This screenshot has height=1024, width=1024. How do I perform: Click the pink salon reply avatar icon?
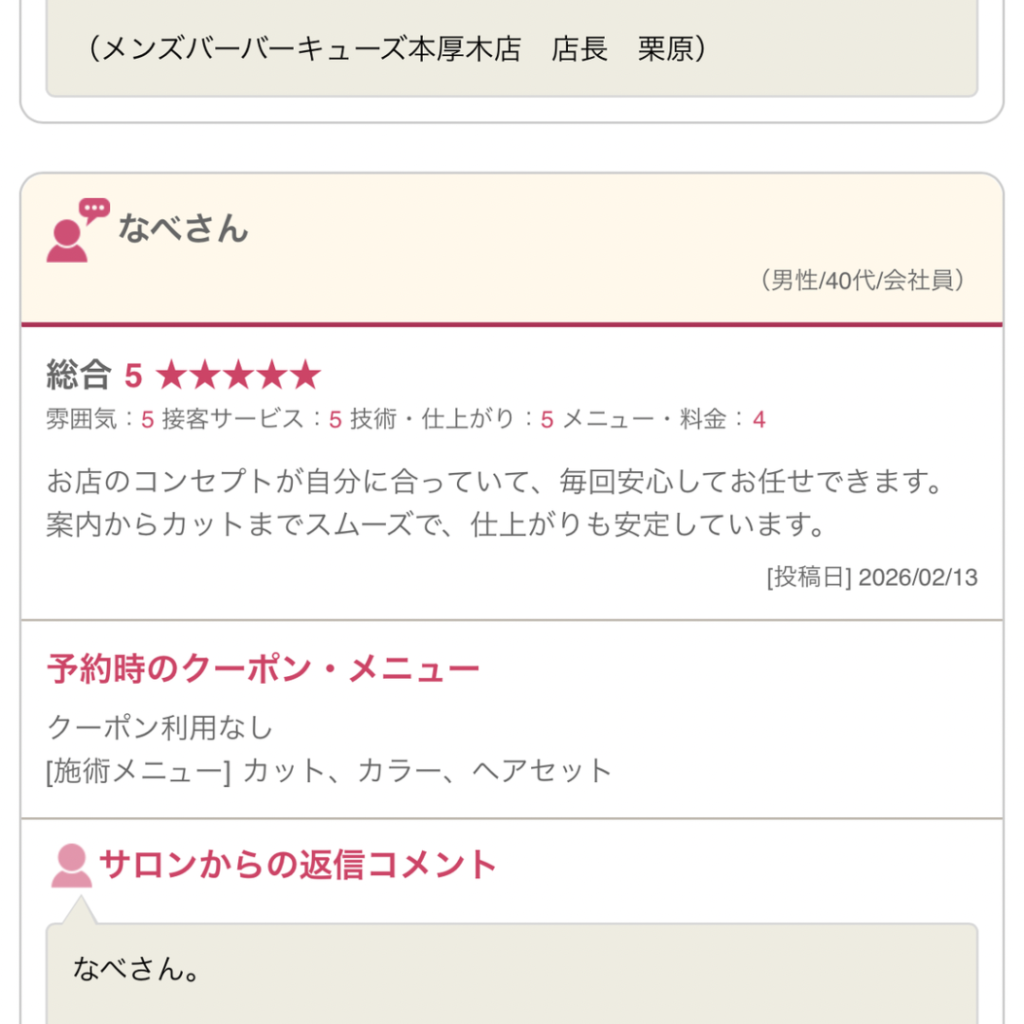[71, 866]
